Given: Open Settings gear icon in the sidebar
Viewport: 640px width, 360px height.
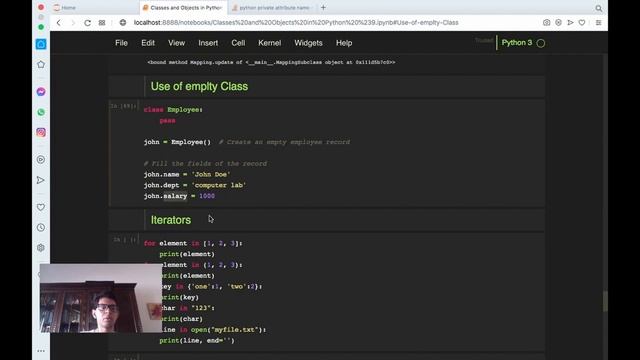Looking at the screenshot, I should click(41, 248).
